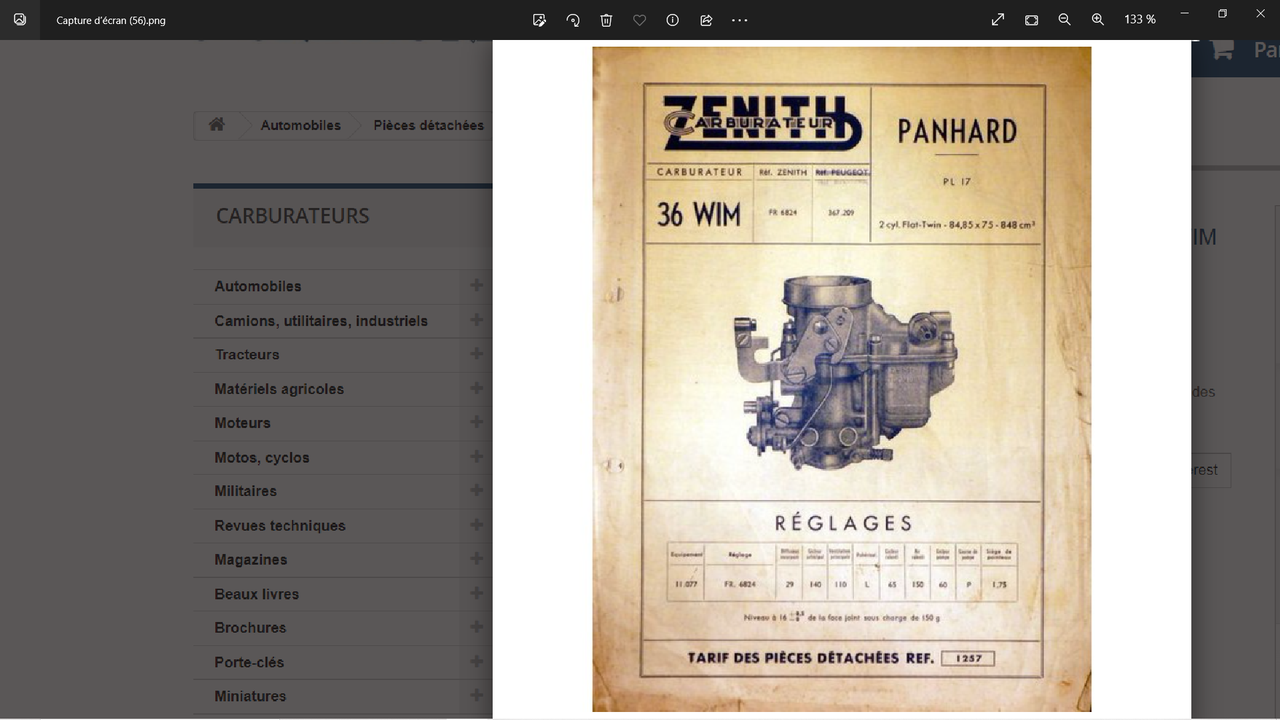Select the Tracteurs category
Image resolution: width=1280 pixels, height=720 pixels.
247,355
